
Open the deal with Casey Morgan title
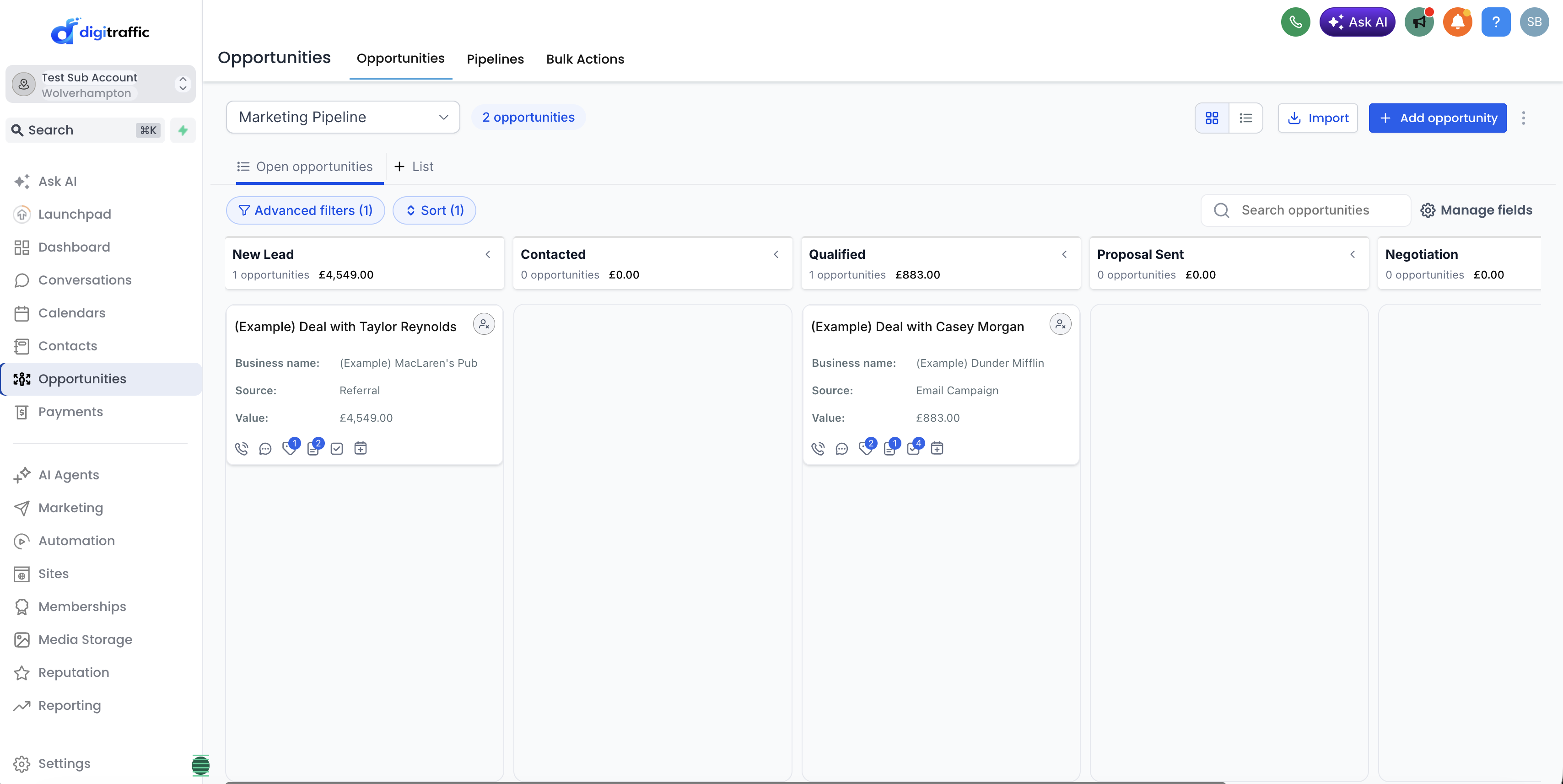click(918, 327)
